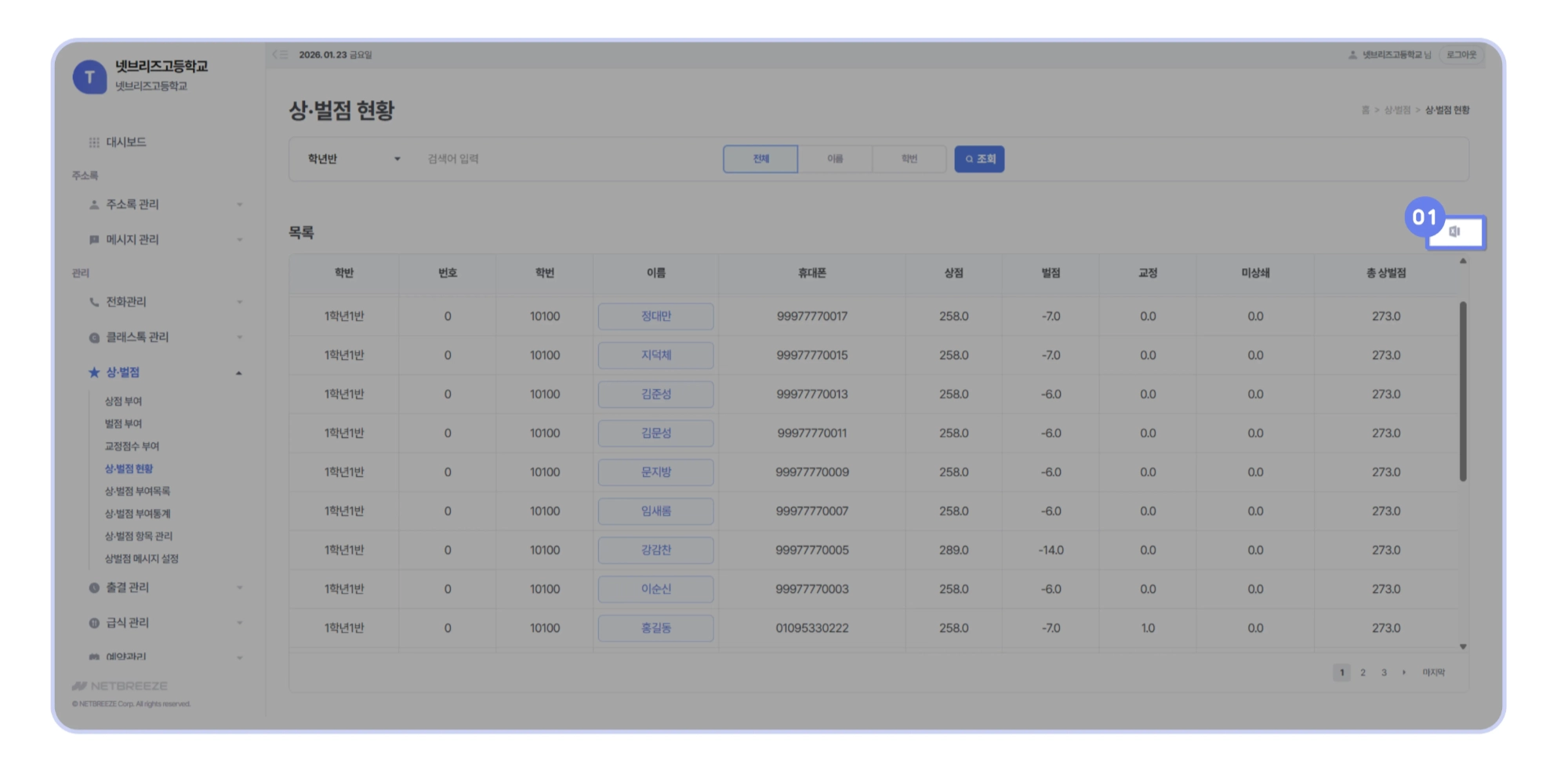Viewport: 1568px width, 767px height.
Task: Collapse the sidebar with the menu-fold icon
Action: (x=280, y=55)
